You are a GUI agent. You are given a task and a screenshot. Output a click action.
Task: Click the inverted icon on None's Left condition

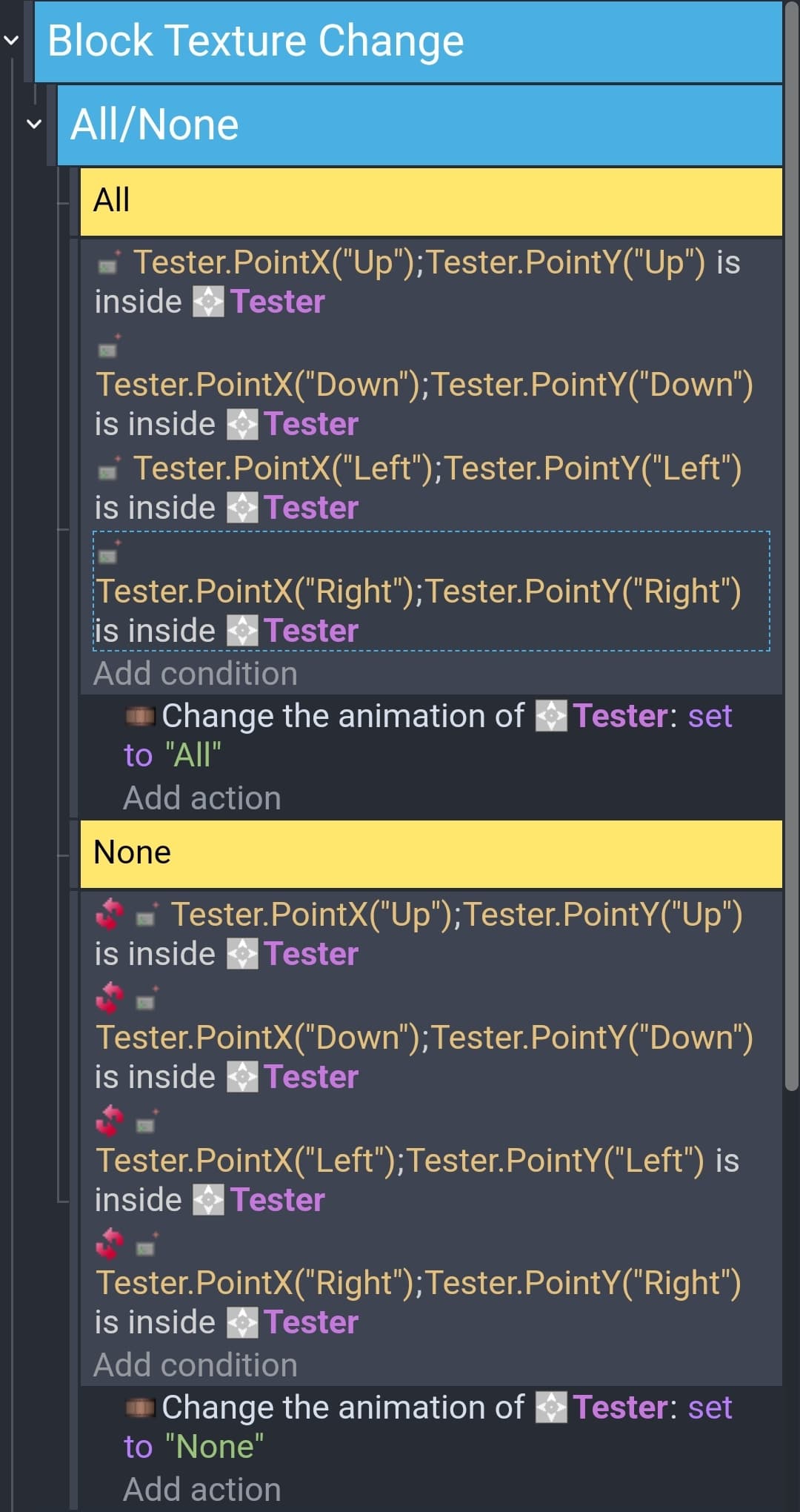pyautogui.click(x=110, y=1121)
